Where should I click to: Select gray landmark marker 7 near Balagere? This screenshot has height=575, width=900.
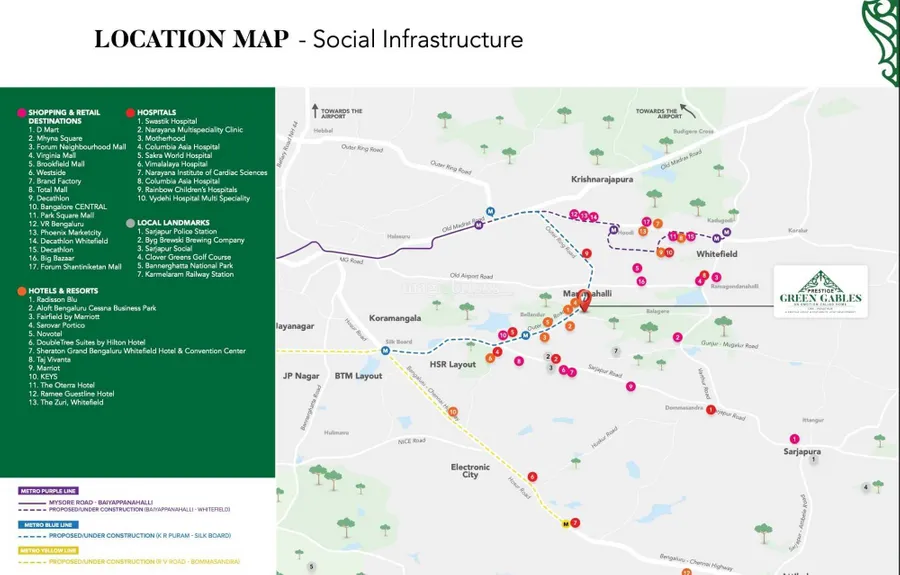(x=616, y=351)
